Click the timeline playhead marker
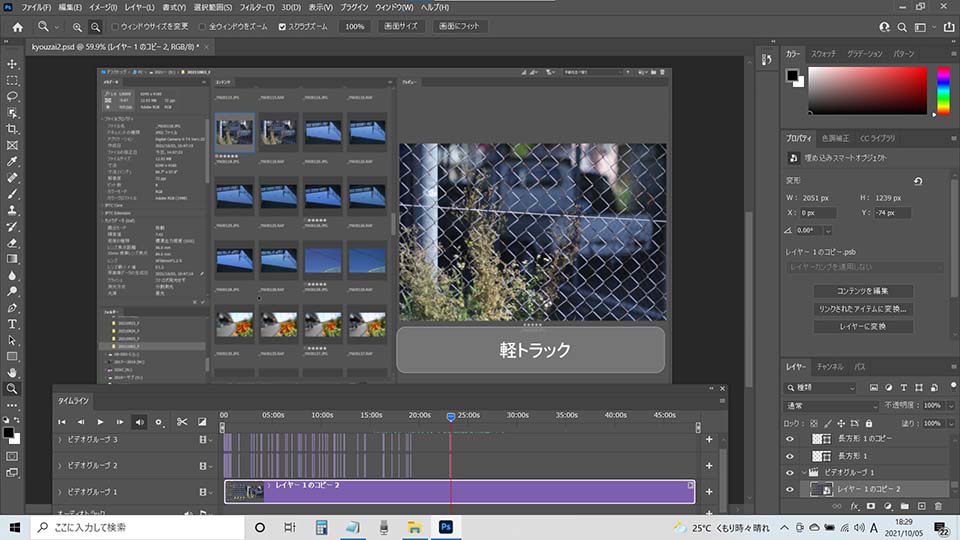The image size is (960, 540). pos(451,417)
